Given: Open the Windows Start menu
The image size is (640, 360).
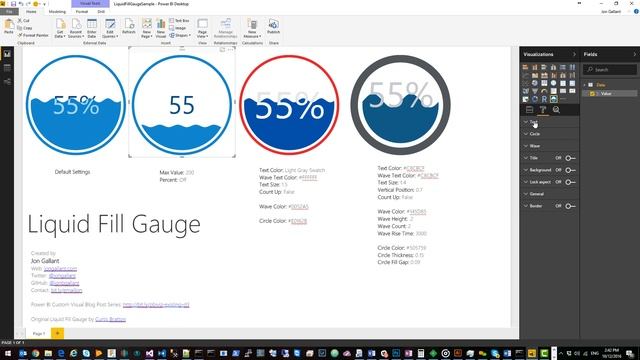Looking at the screenshot, I should pos(7,353).
